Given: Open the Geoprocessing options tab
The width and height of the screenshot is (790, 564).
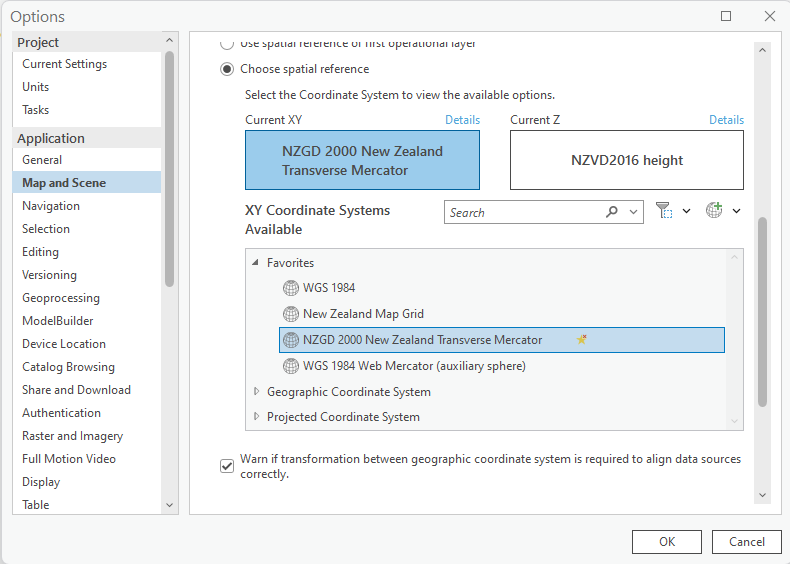Looking at the screenshot, I should (61, 298).
